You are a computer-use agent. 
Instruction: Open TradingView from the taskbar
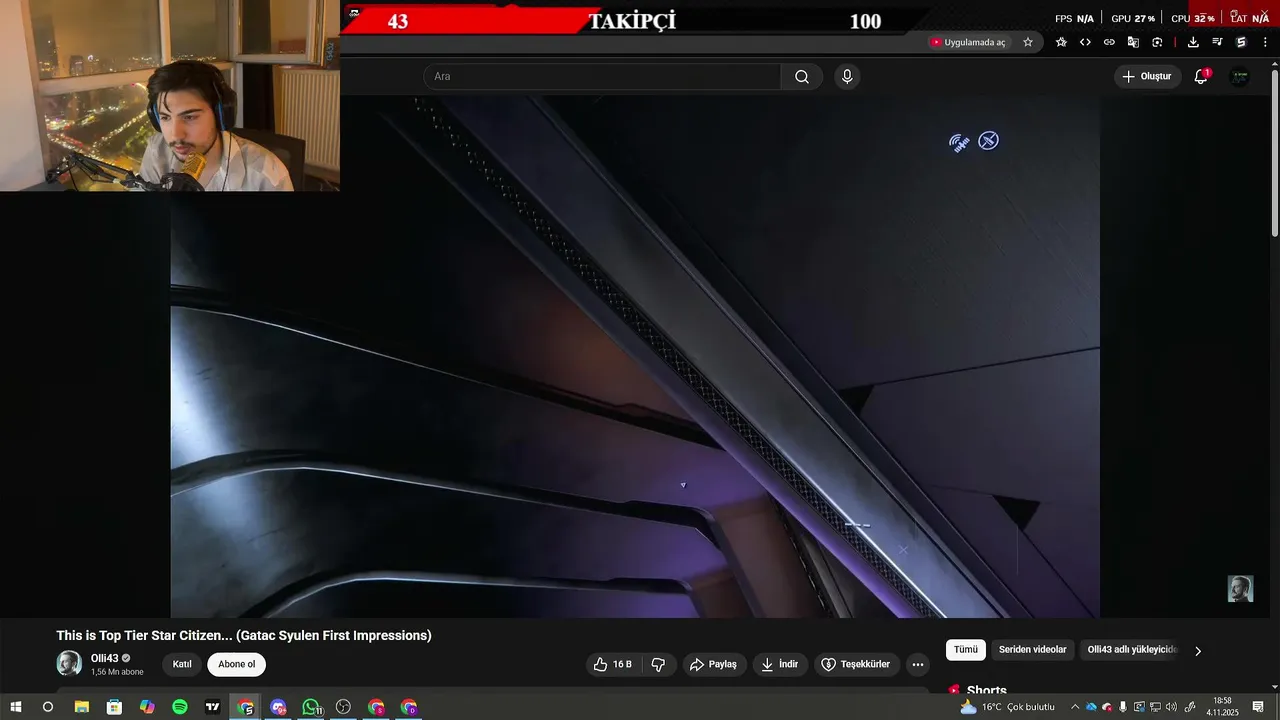[x=213, y=707]
